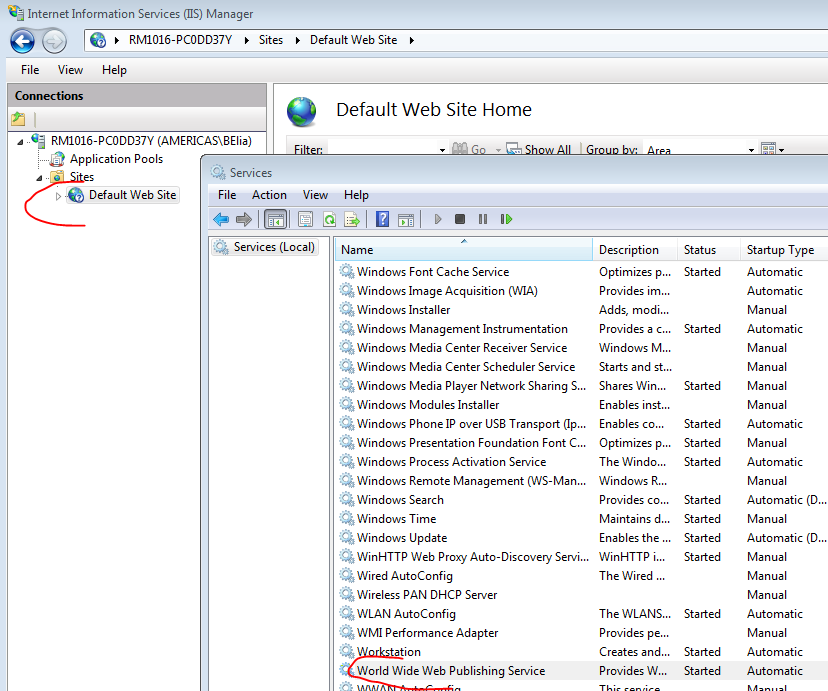Open the breadcrumb arrow after RM1016-PC0DD37Y
The width and height of the screenshot is (828, 691).
click(247, 40)
